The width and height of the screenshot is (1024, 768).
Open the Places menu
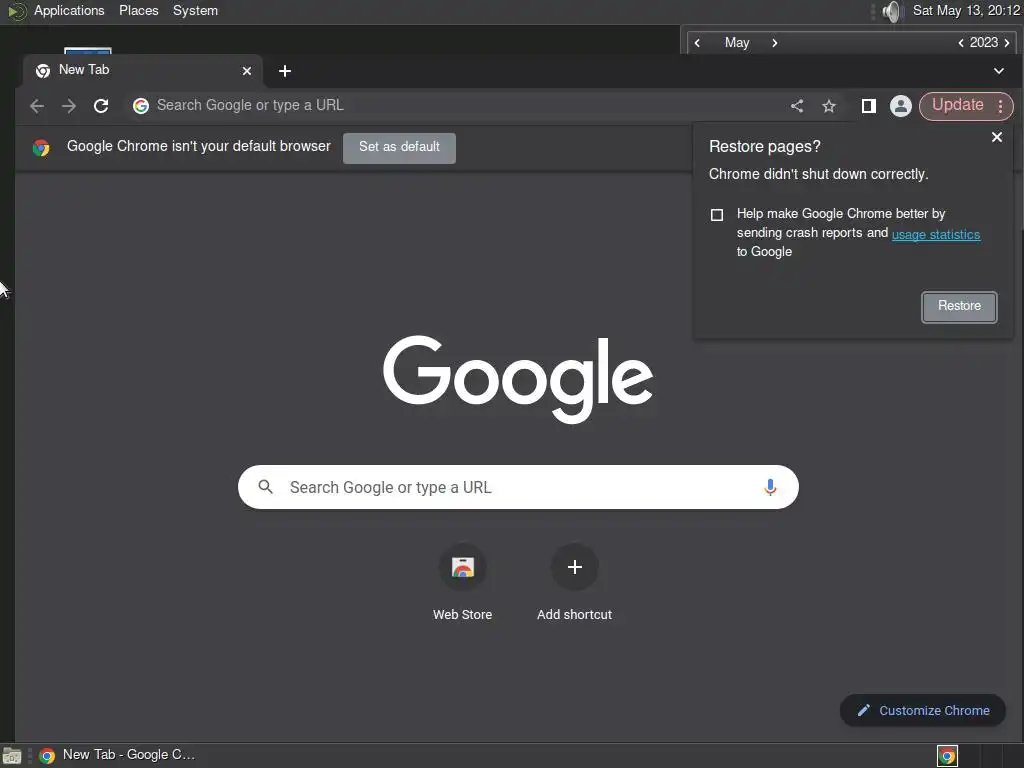138,11
